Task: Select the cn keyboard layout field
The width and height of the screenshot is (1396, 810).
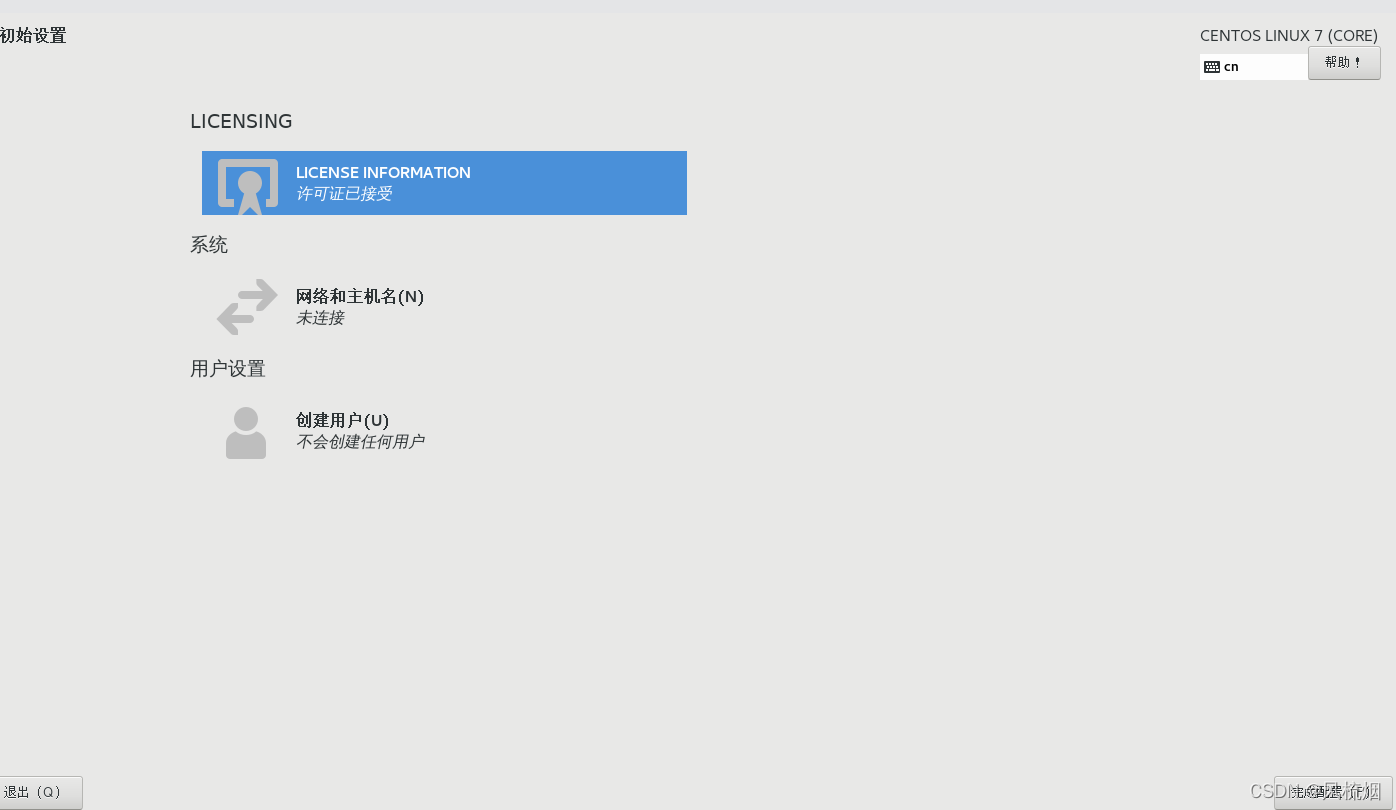Action: pos(1254,67)
